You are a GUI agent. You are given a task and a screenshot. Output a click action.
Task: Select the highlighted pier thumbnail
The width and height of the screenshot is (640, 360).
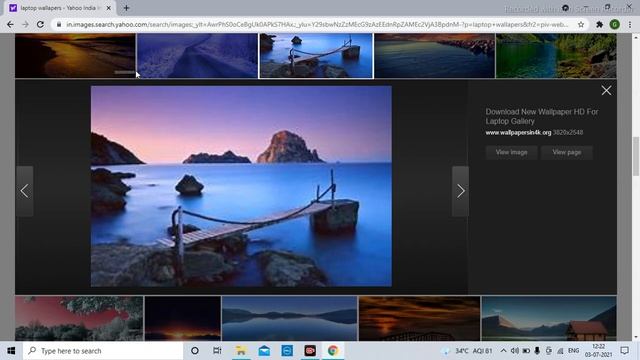coord(316,56)
